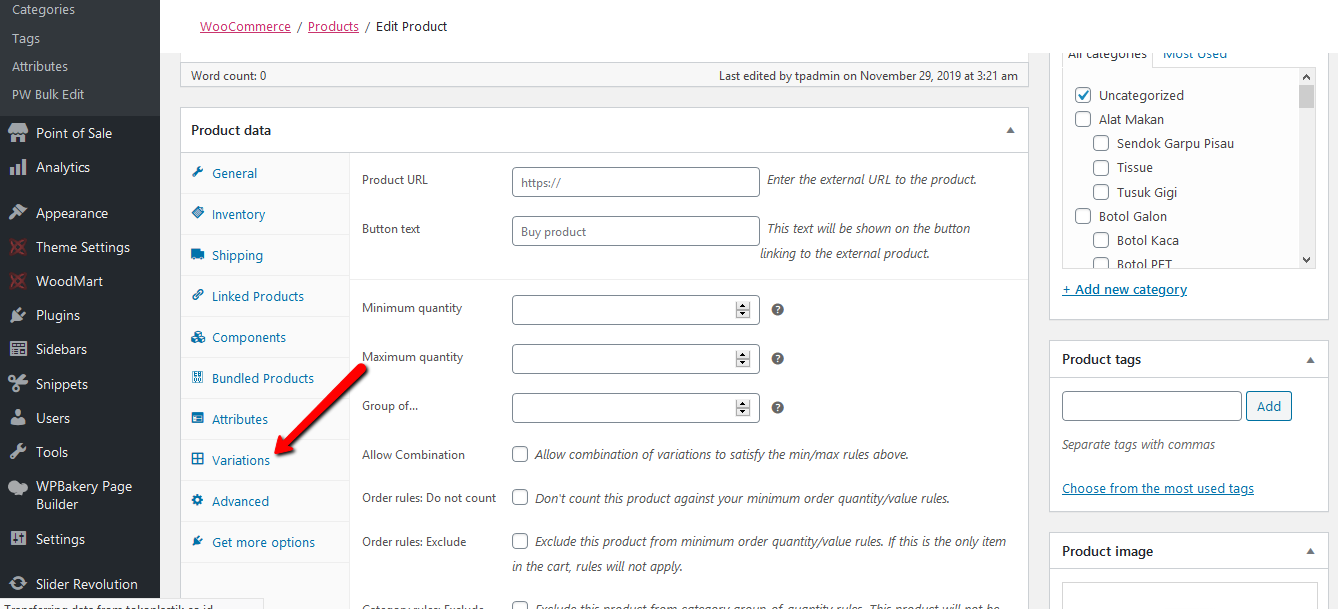
Task: Click the Add tag button
Action: coord(1269,406)
